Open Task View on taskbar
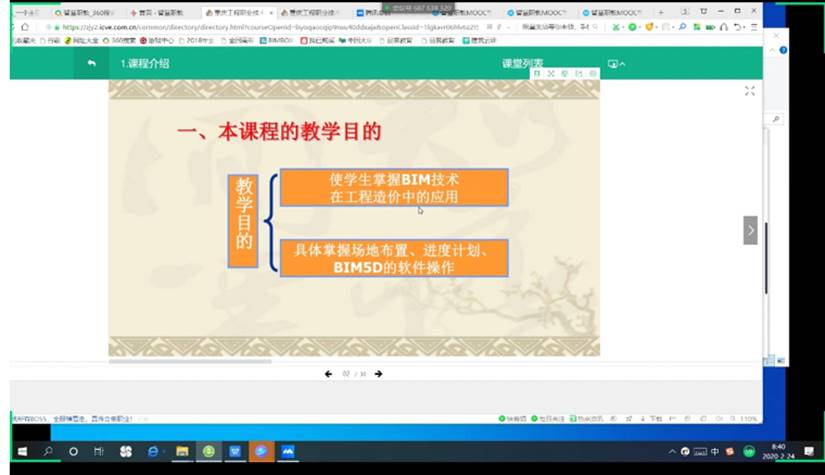Viewport: 825px width, 475px height. click(x=98, y=451)
